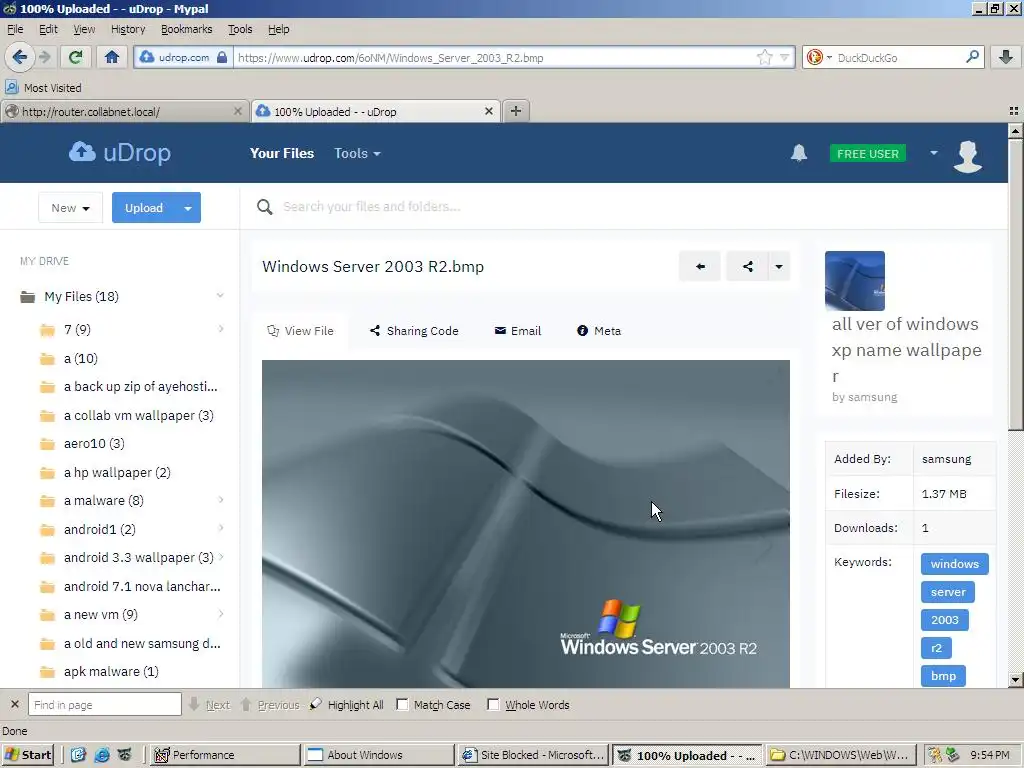Image resolution: width=1024 pixels, height=768 pixels.
Task: Click the FREE USER badge
Action: (x=867, y=153)
